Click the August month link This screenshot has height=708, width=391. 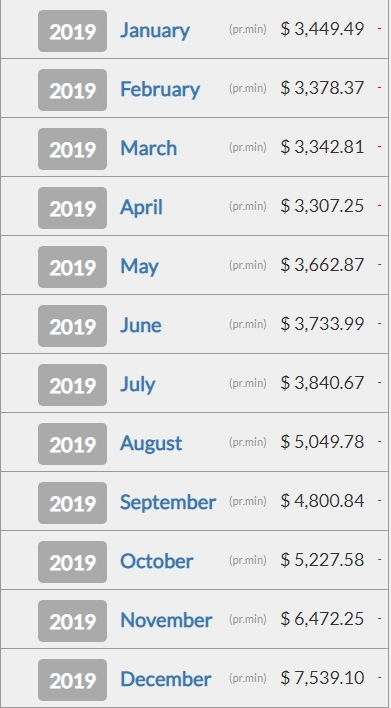point(151,444)
